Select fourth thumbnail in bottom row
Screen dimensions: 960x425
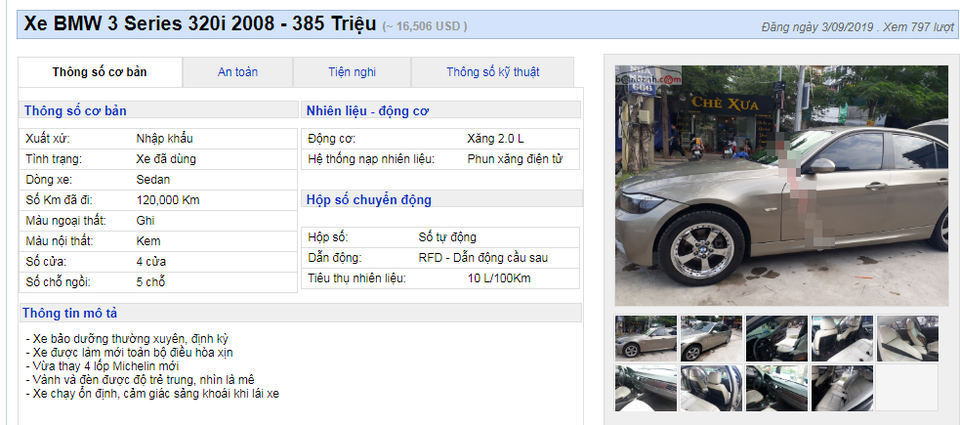click(842, 388)
